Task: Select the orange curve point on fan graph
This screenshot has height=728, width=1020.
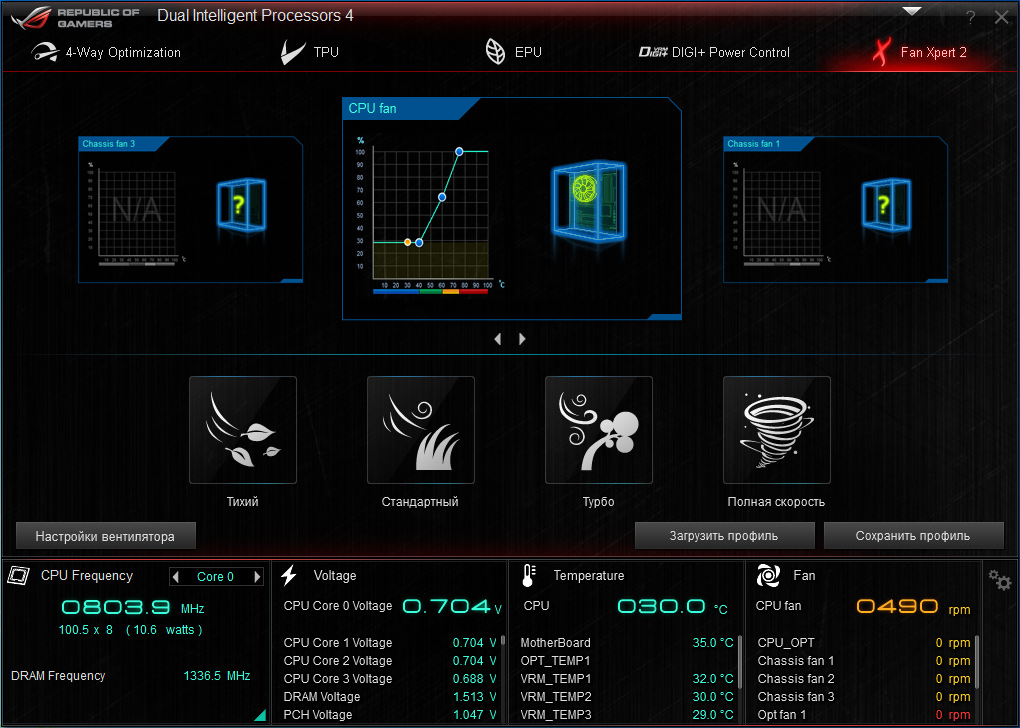Action: 407,242
